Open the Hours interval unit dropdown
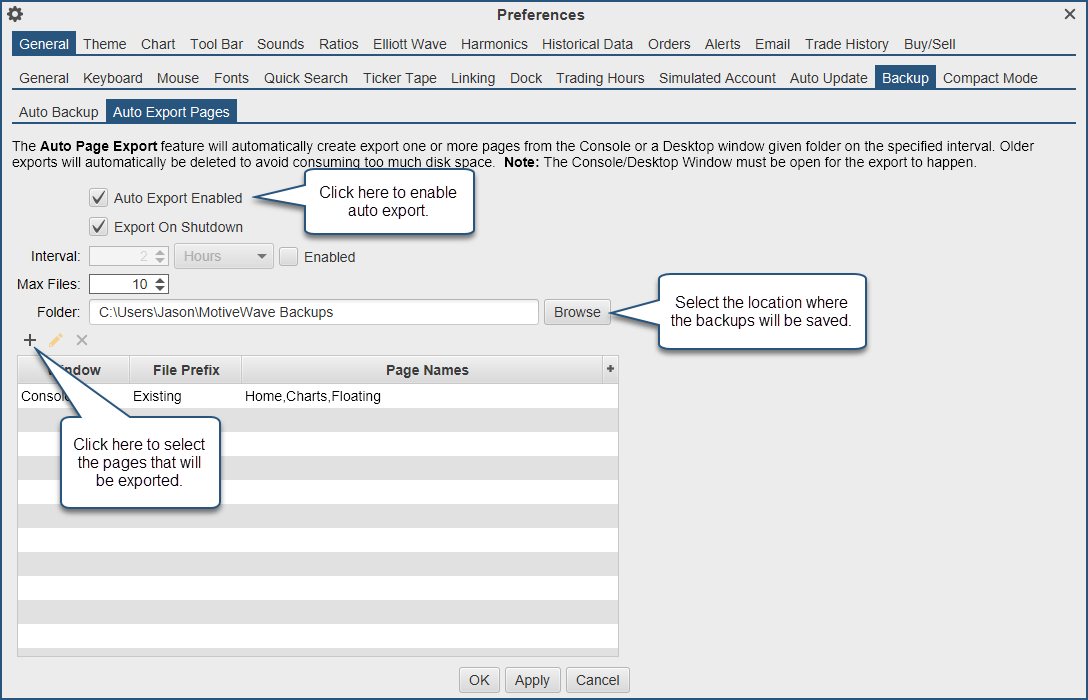The width and height of the screenshot is (1088, 700). (223, 257)
